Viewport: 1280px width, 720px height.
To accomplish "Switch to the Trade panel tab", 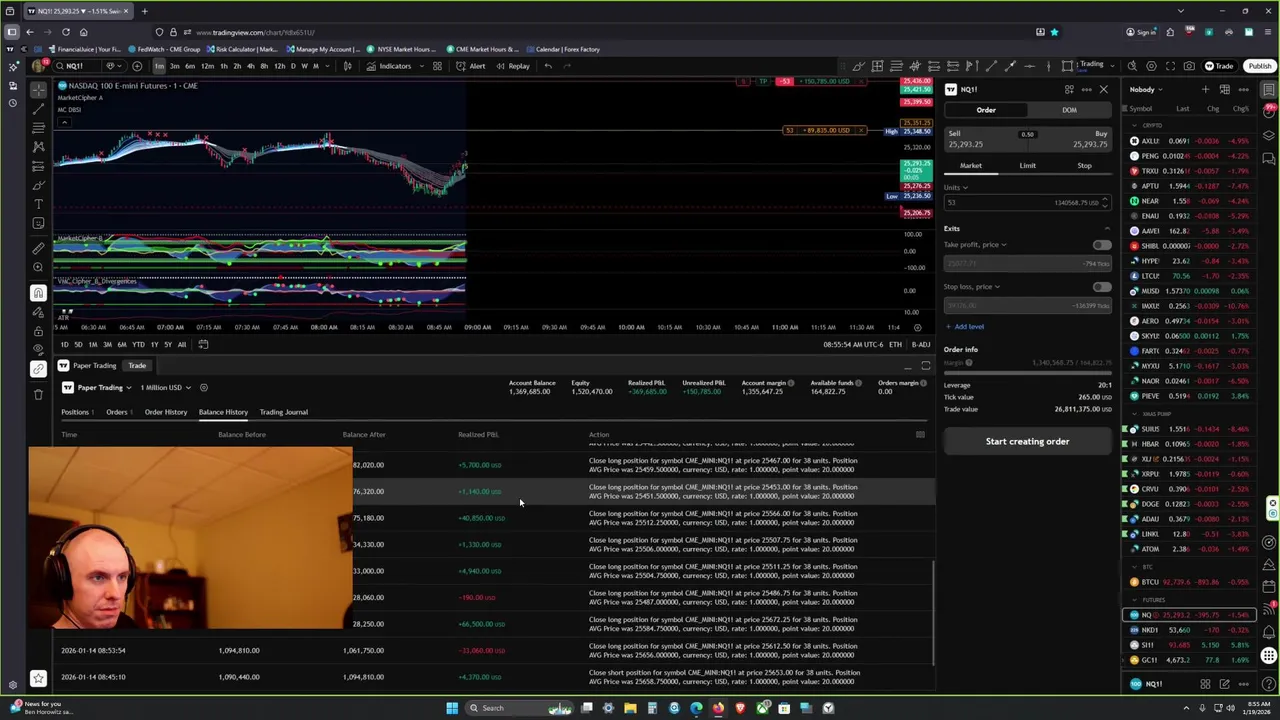I will pos(136,366).
